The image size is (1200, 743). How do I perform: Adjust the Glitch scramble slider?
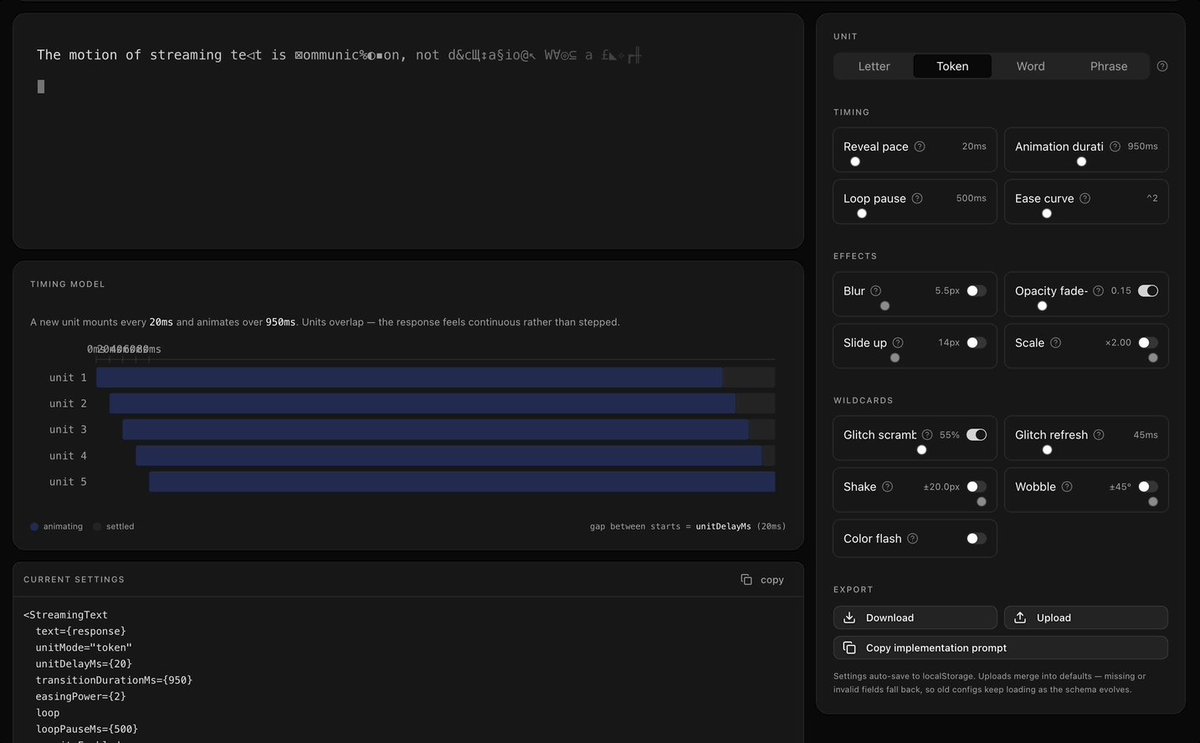coord(921,450)
